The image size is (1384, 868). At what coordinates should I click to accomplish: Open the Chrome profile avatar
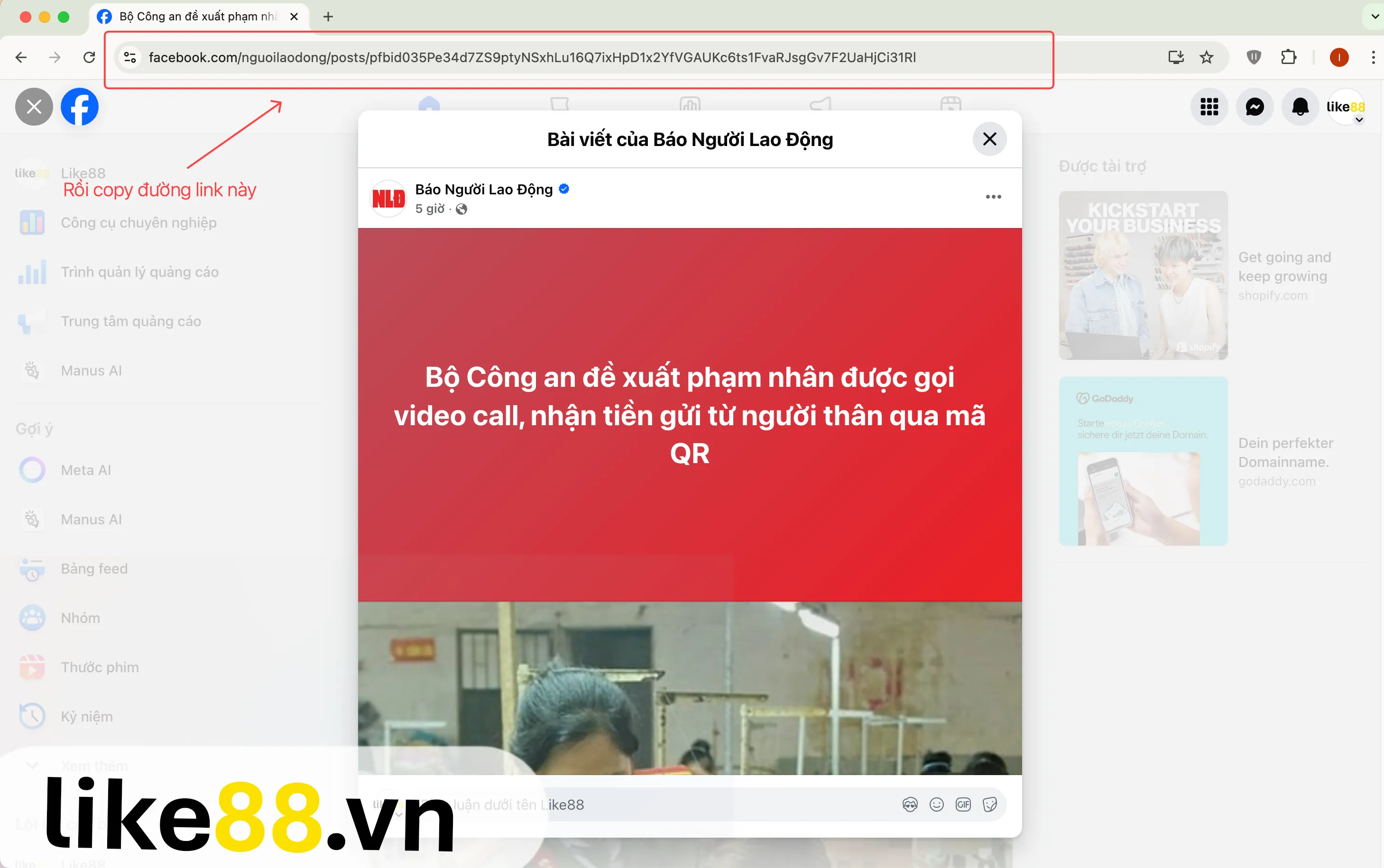tap(1339, 57)
